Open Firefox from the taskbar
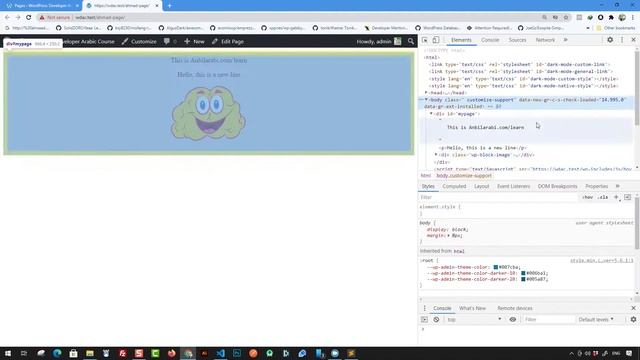This screenshot has height=360, width=640. [171, 353]
